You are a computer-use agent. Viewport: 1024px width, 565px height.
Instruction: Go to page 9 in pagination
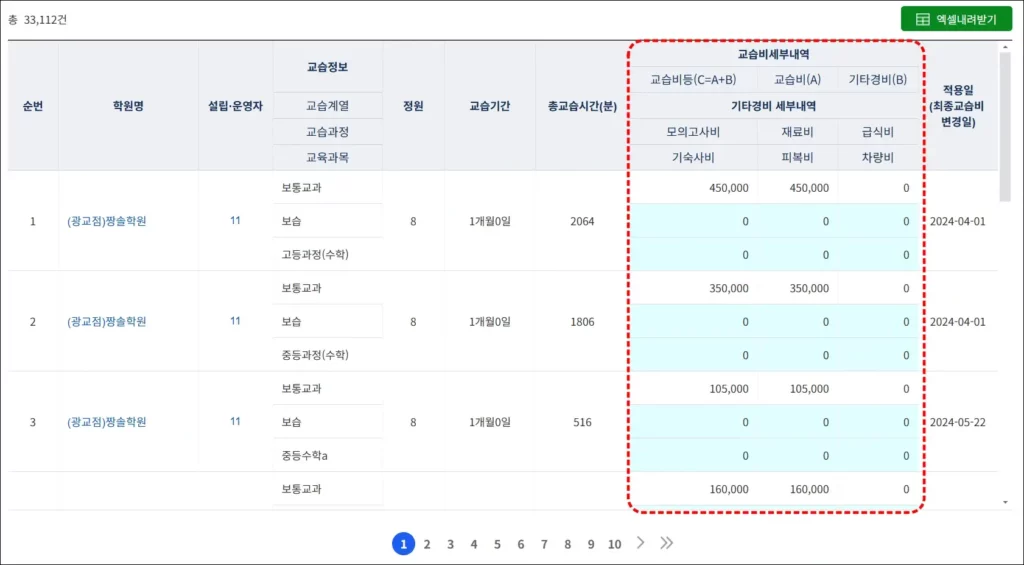pos(591,544)
